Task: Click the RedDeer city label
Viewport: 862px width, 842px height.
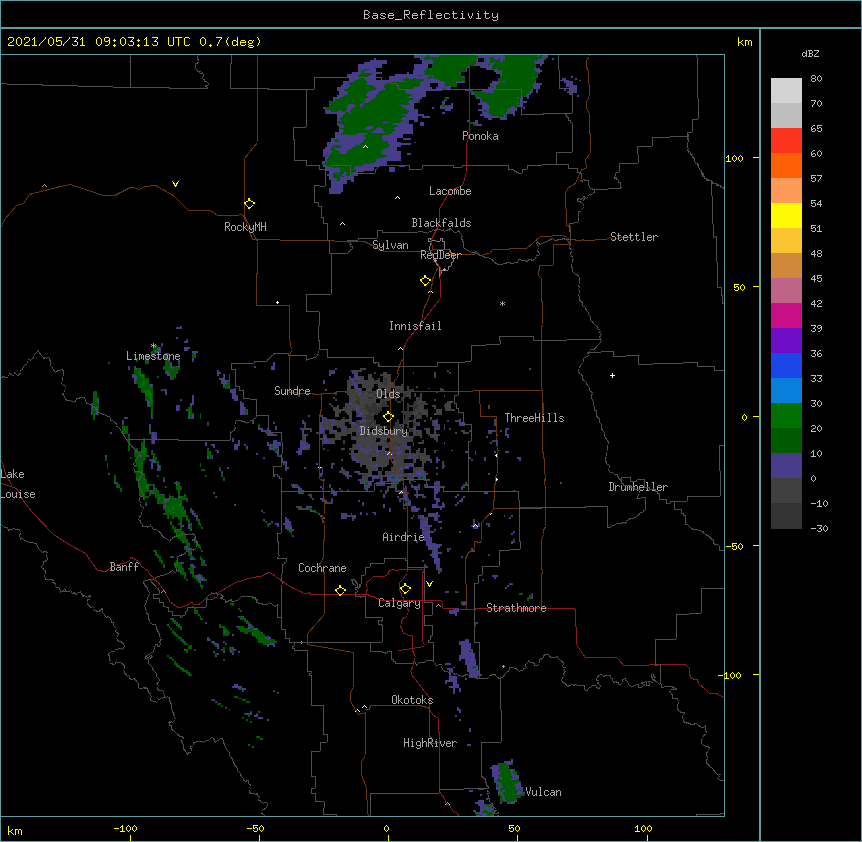Action: [440, 255]
